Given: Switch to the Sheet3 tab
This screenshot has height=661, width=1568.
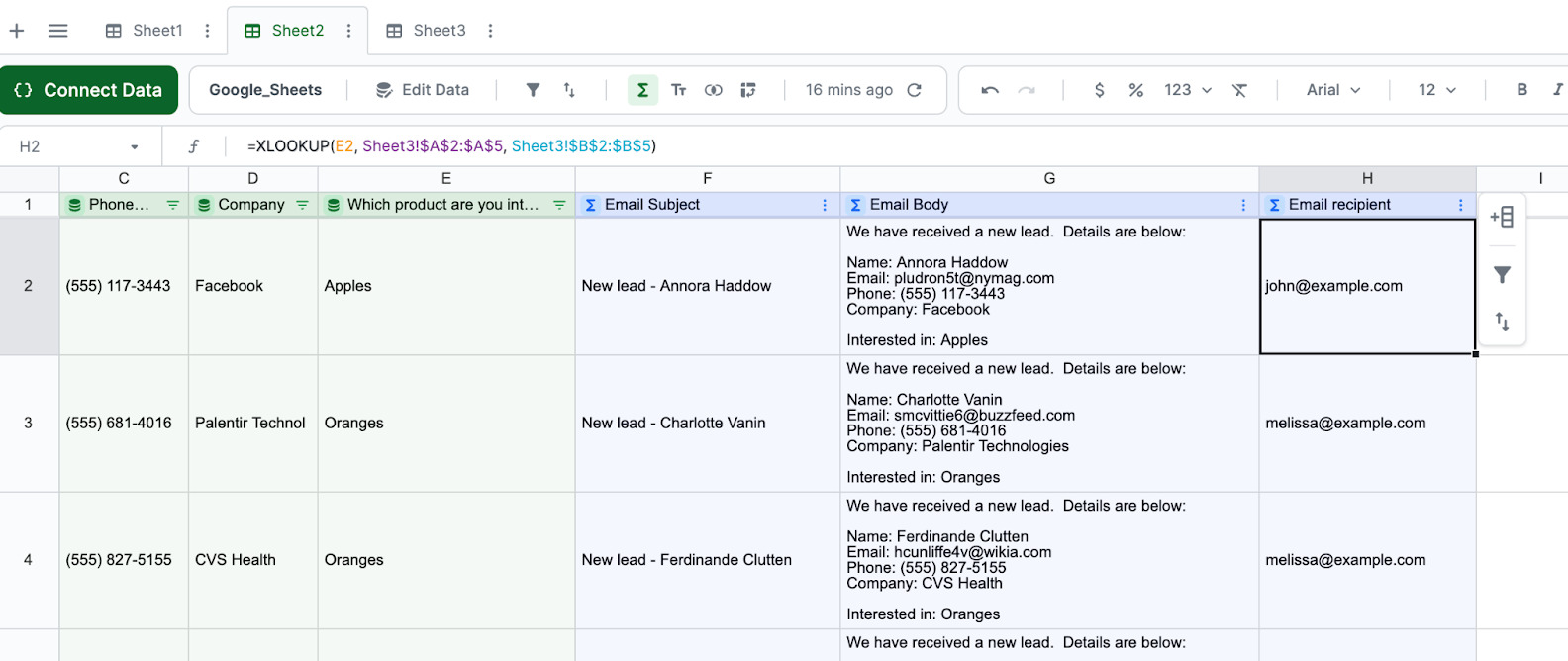Looking at the screenshot, I should click(427, 31).
